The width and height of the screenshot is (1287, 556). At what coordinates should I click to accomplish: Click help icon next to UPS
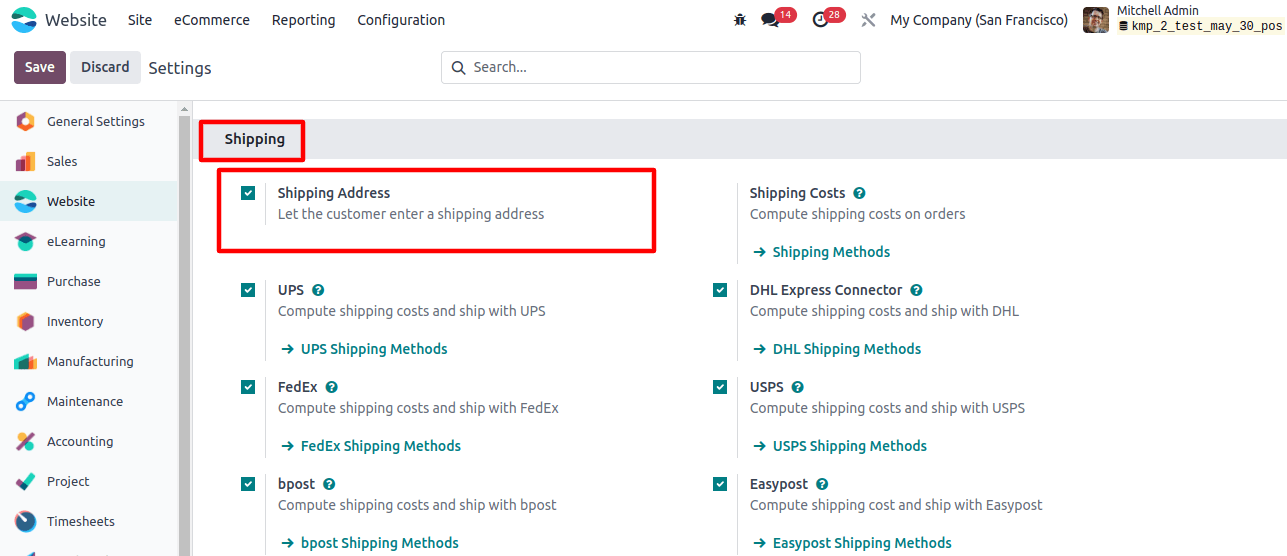(x=318, y=290)
